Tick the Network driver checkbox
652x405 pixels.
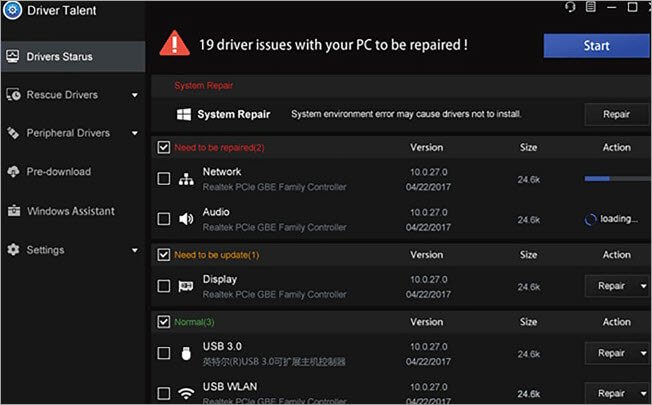[164, 179]
